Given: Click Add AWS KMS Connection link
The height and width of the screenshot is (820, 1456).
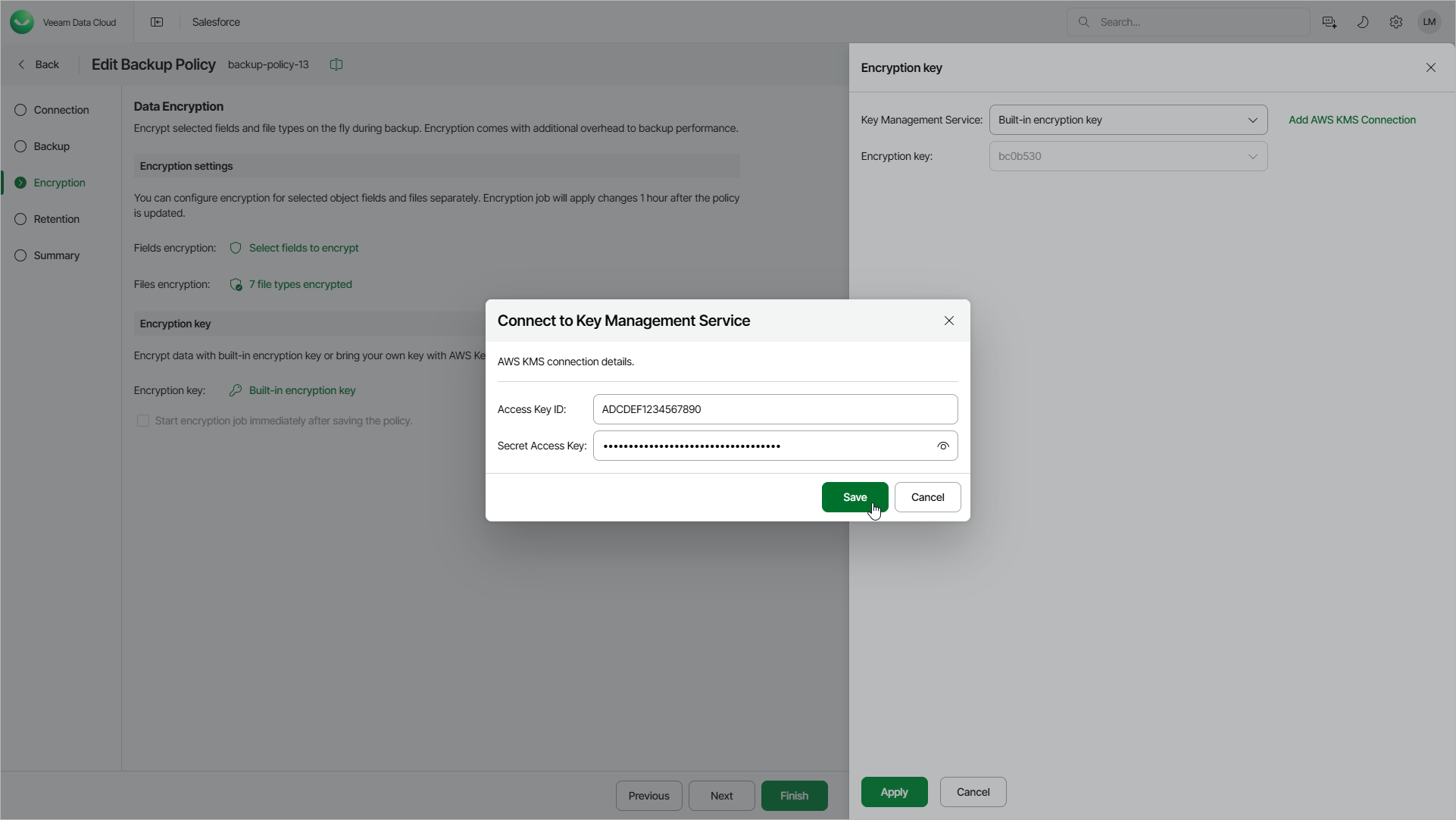Looking at the screenshot, I should click(x=1351, y=120).
